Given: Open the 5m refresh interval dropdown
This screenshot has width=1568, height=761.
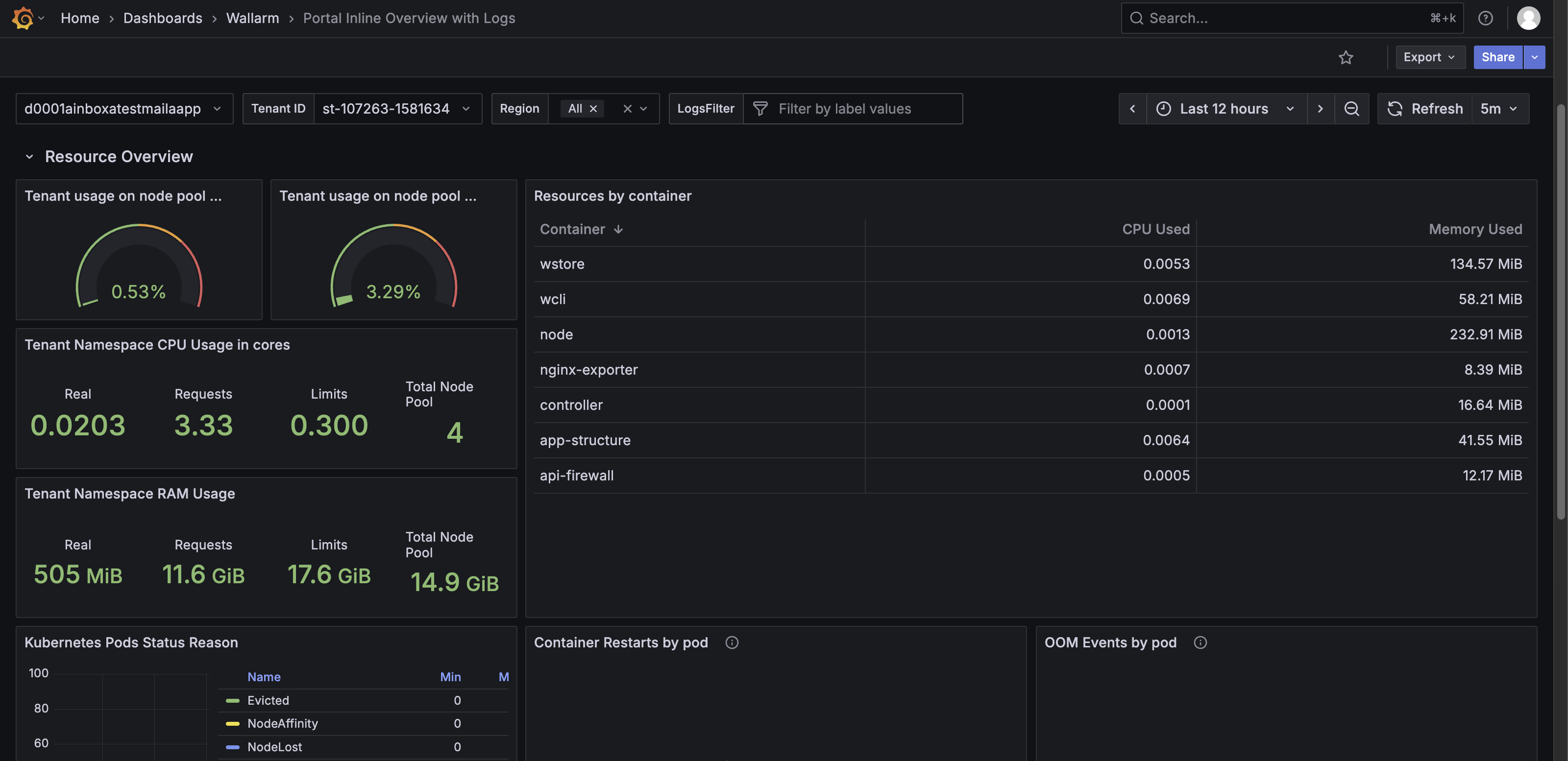Looking at the screenshot, I should 1498,109.
